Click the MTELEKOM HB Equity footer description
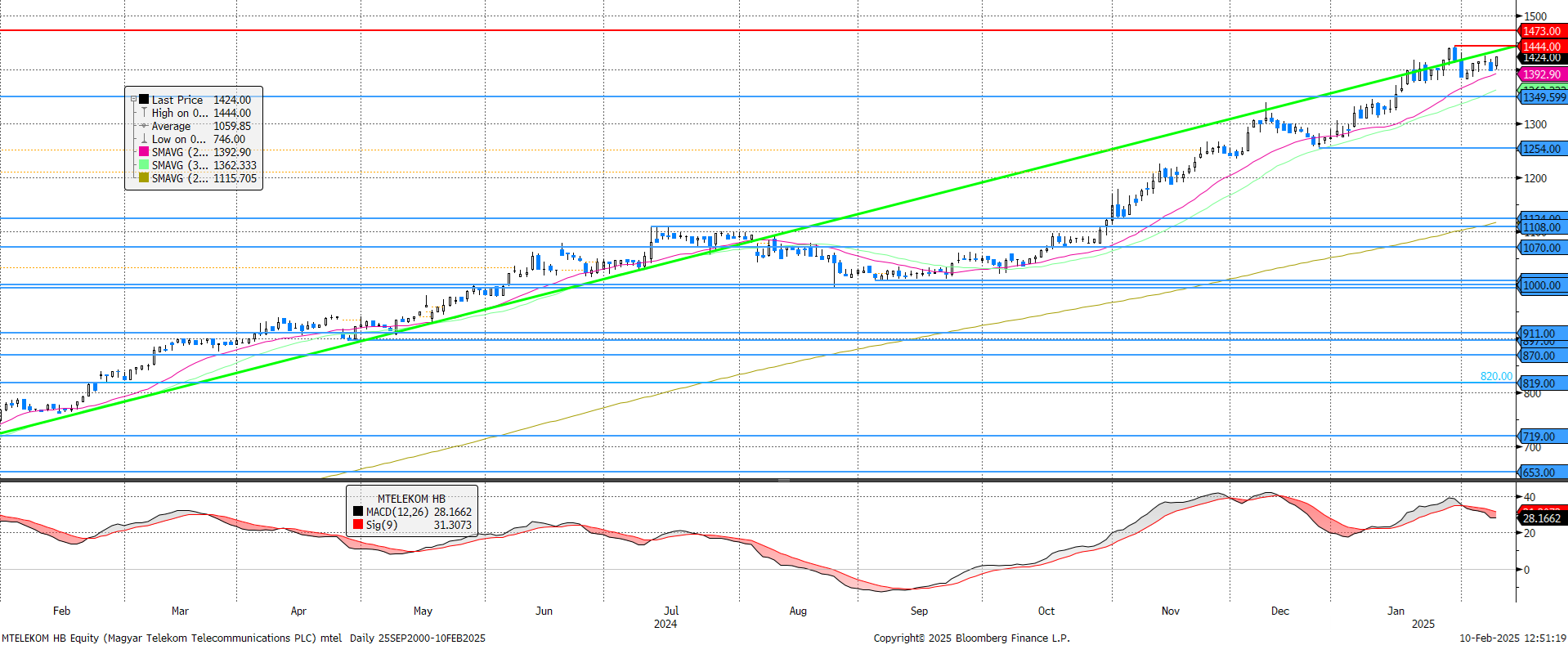The width and height of the screenshot is (1568, 645). pyautogui.click(x=172, y=638)
